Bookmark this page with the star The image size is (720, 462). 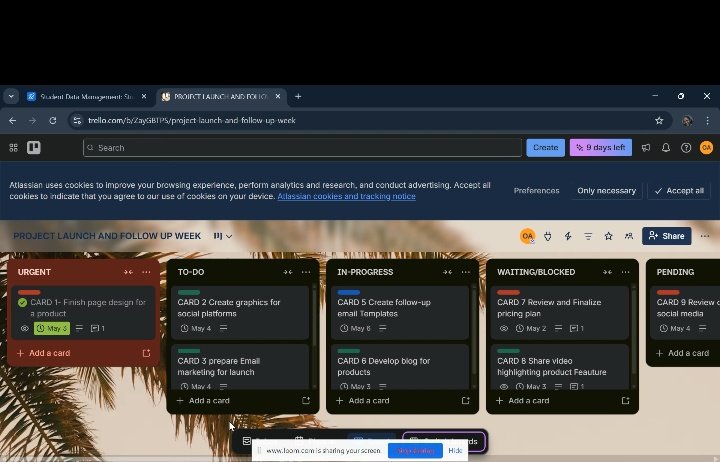659,120
